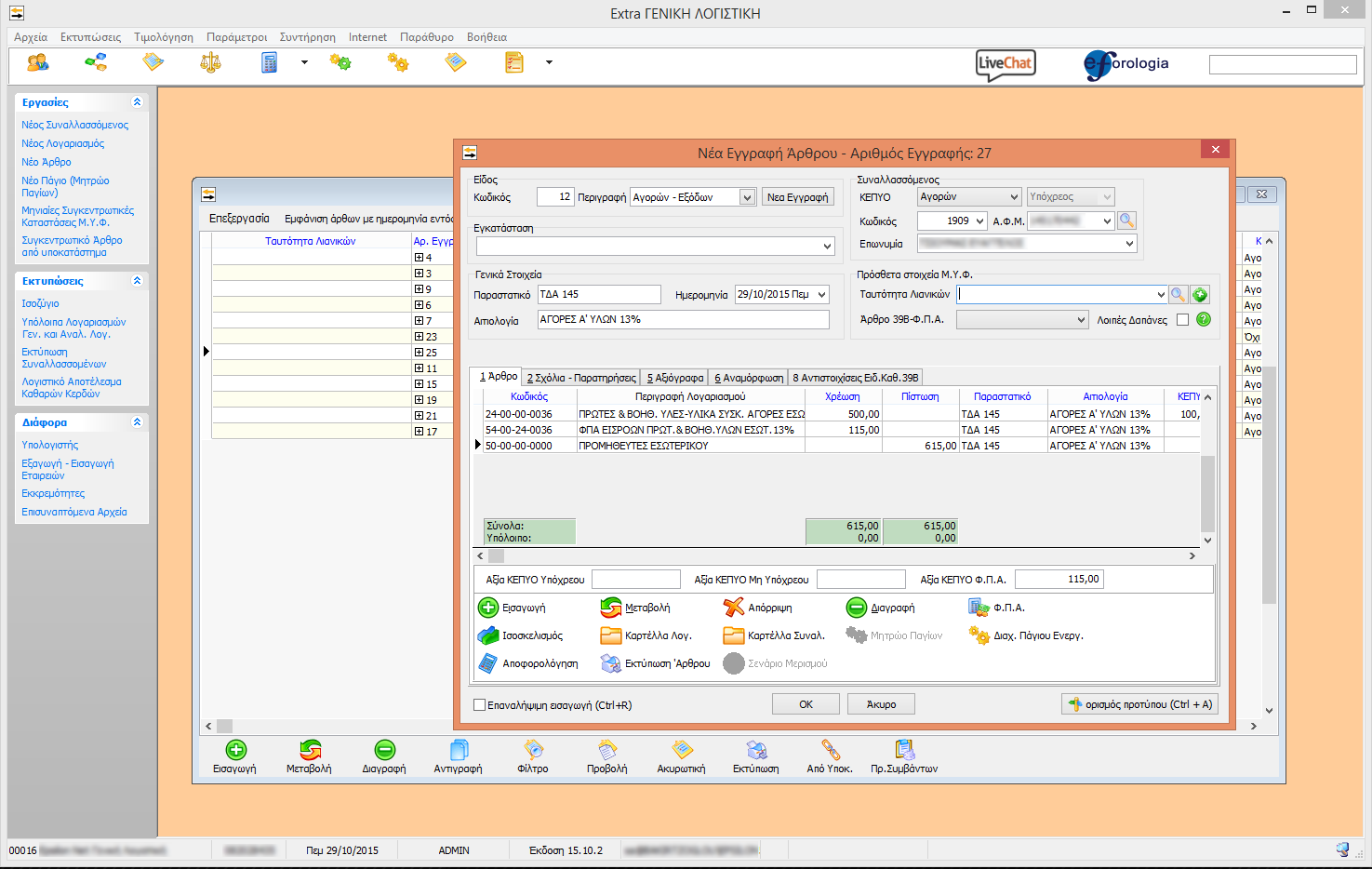This screenshot has width=1372, height=869.
Task: Click the Φίλτρο icon in the bottom toolbar
Action: (533, 750)
